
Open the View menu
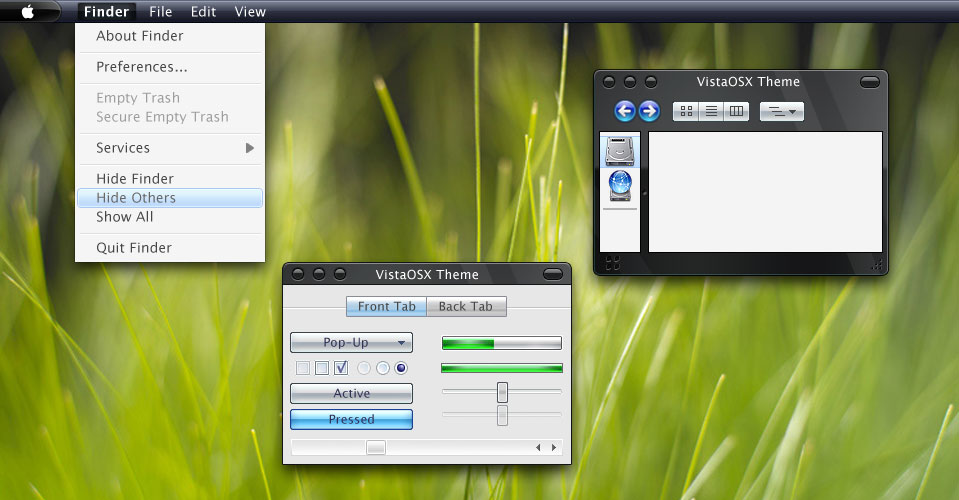tap(250, 12)
